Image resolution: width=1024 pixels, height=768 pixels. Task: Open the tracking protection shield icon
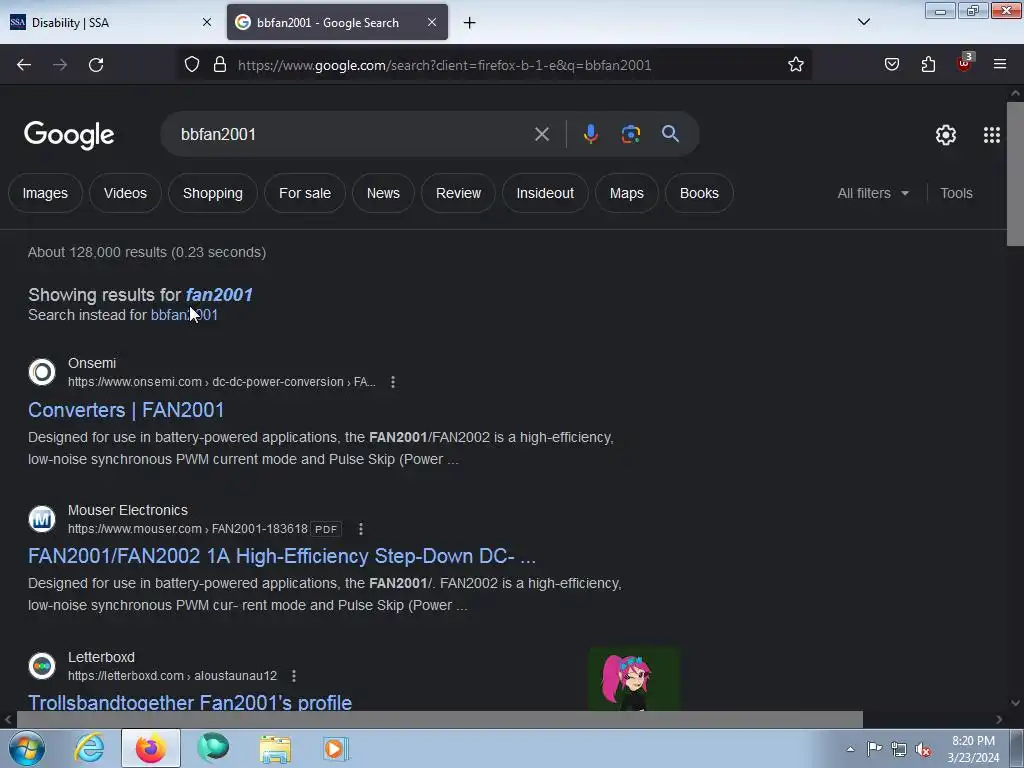tap(191, 65)
